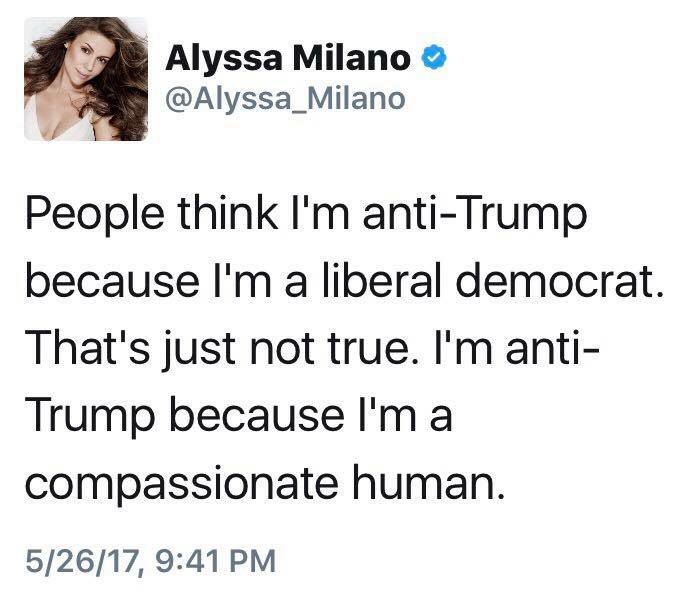Click the word 'People' starting the tweet
Viewport: 690px width, 607px height.
(95, 214)
